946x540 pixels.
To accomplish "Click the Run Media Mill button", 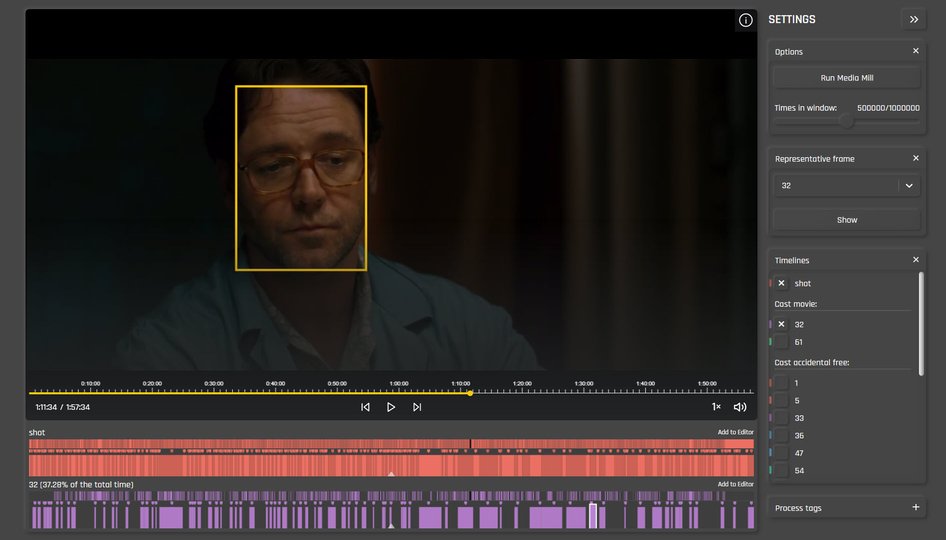I will tap(846, 78).
